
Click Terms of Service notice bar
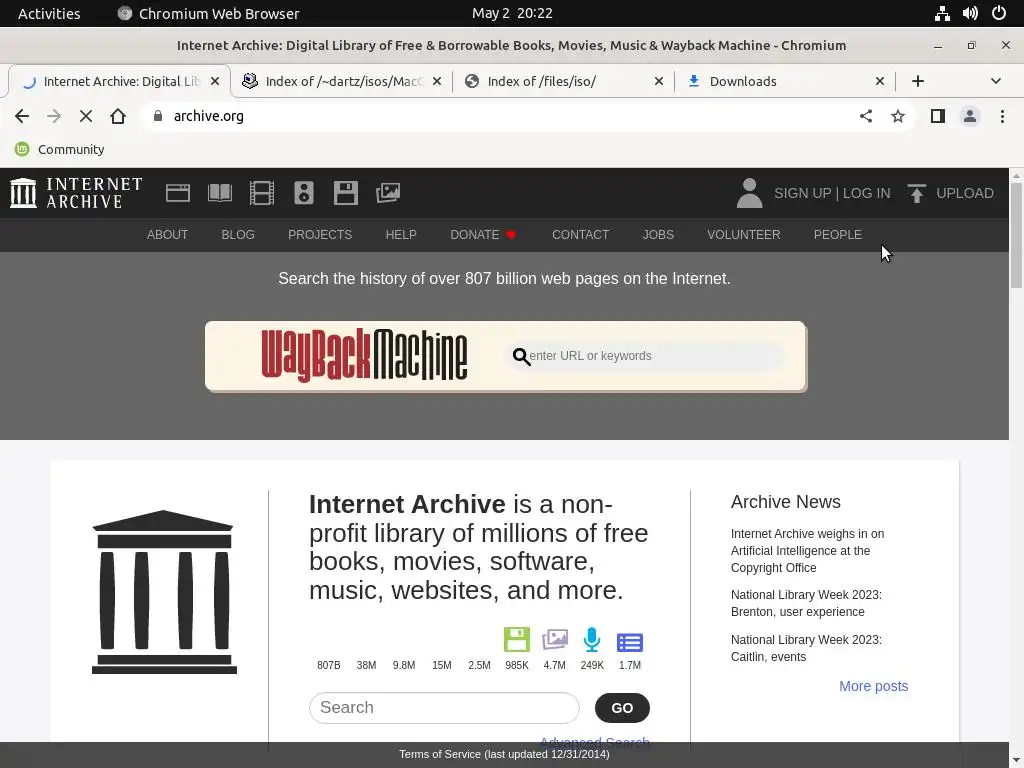pyautogui.click(x=504, y=754)
